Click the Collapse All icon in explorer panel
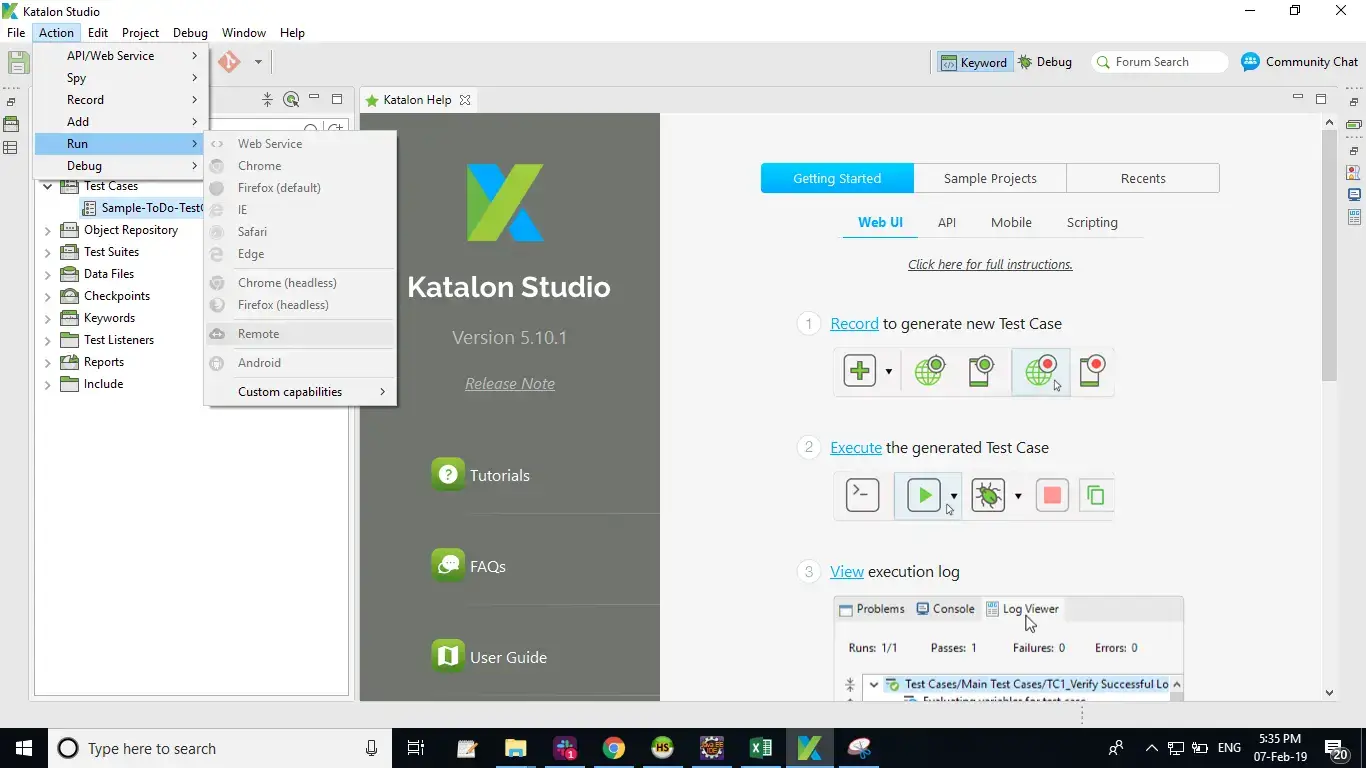1366x768 pixels. [x=267, y=99]
